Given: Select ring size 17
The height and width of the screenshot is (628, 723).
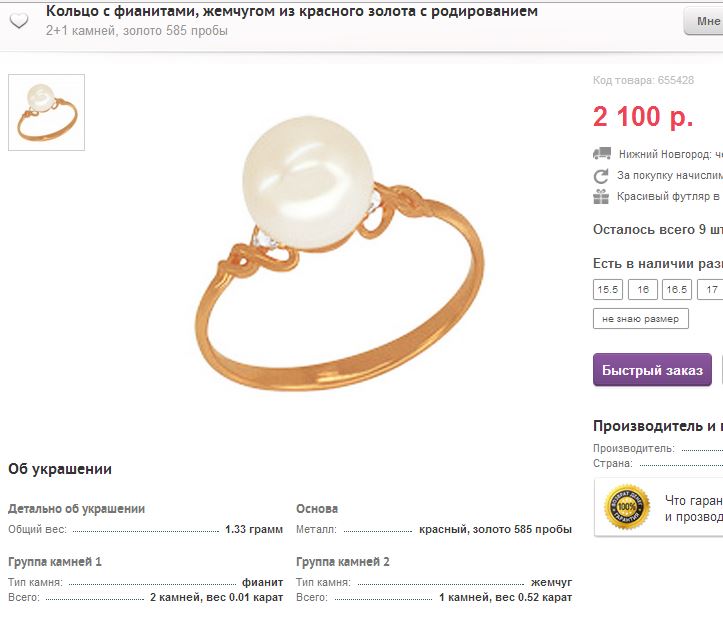Looking at the screenshot, I should click(x=711, y=290).
